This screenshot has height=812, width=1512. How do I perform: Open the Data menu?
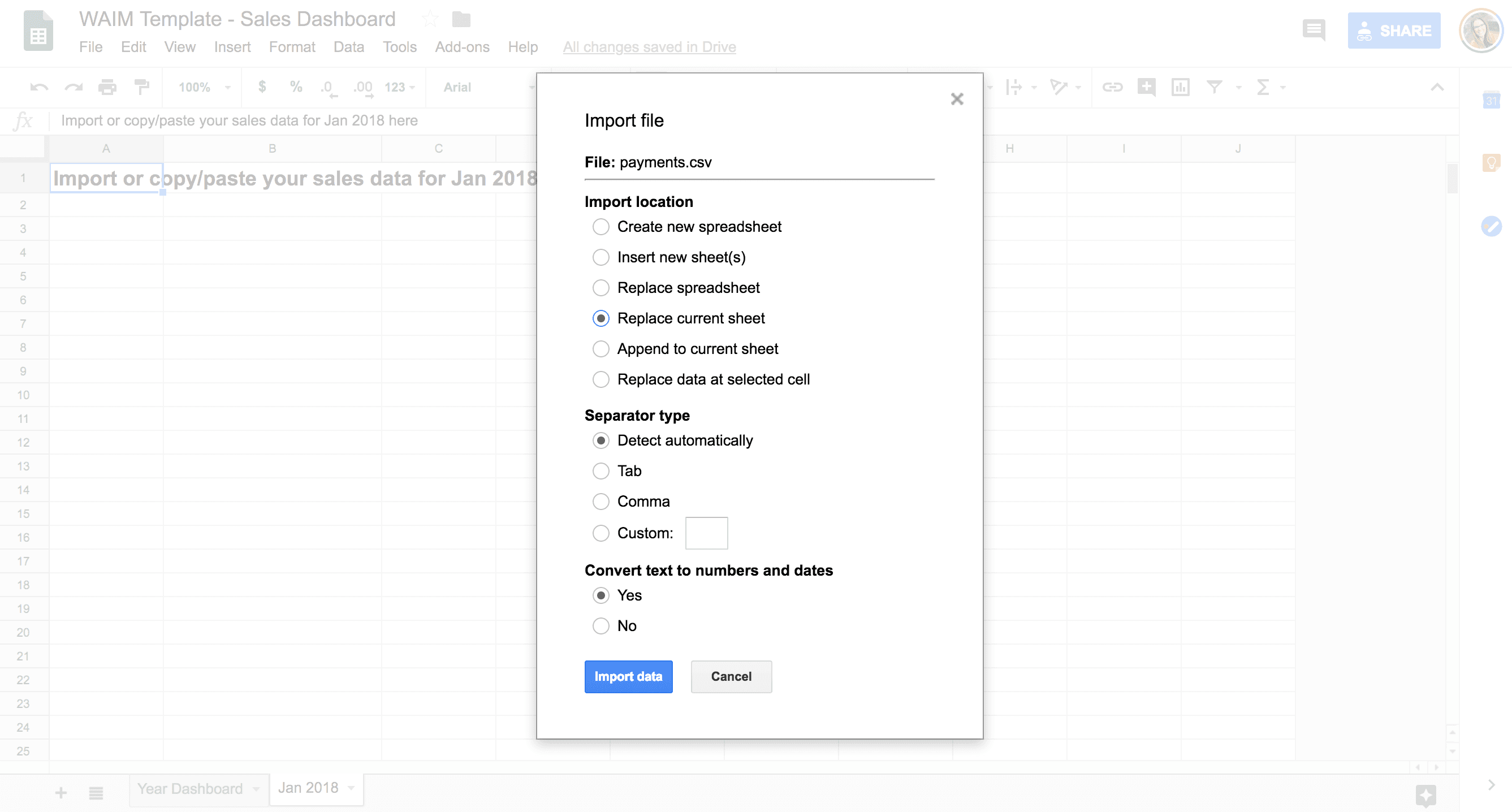pyautogui.click(x=349, y=47)
